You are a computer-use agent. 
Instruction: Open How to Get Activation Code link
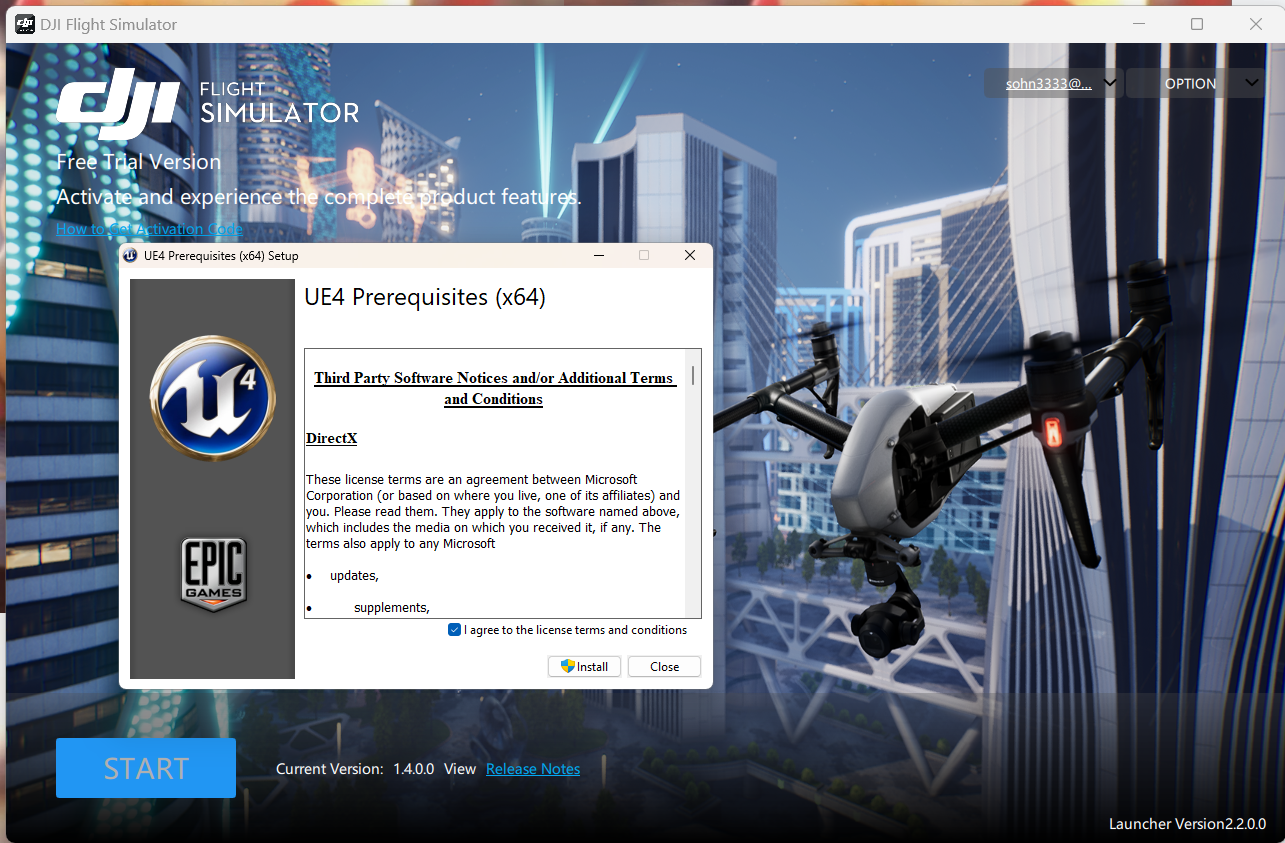pos(149,229)
